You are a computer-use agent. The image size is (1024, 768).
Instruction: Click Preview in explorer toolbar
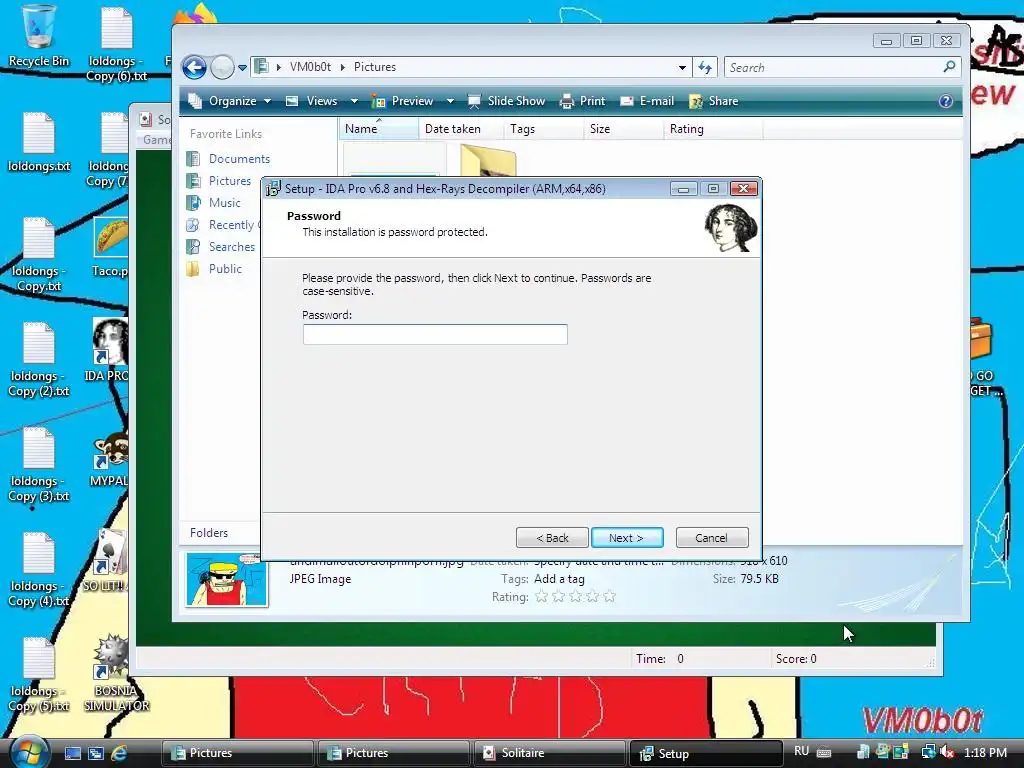[404, 101]
